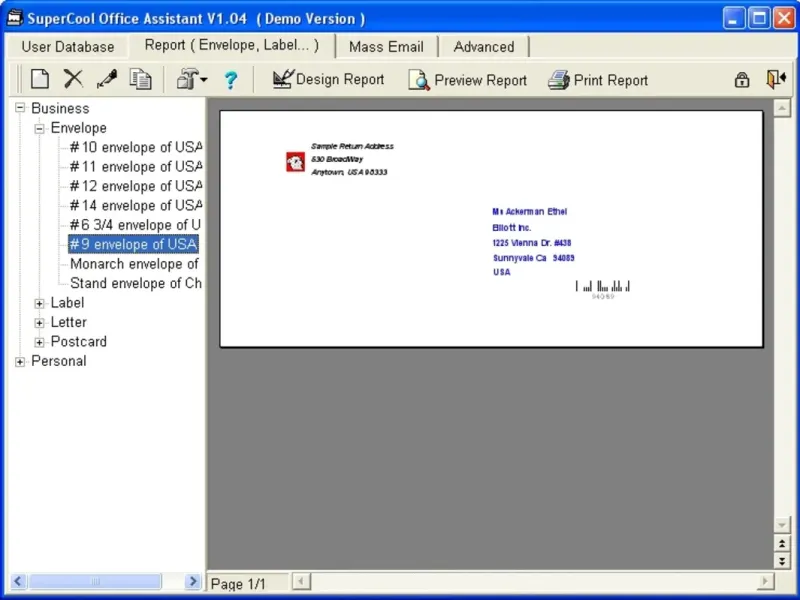Click the postal barcode on envelope

click(x=603, y=289)
